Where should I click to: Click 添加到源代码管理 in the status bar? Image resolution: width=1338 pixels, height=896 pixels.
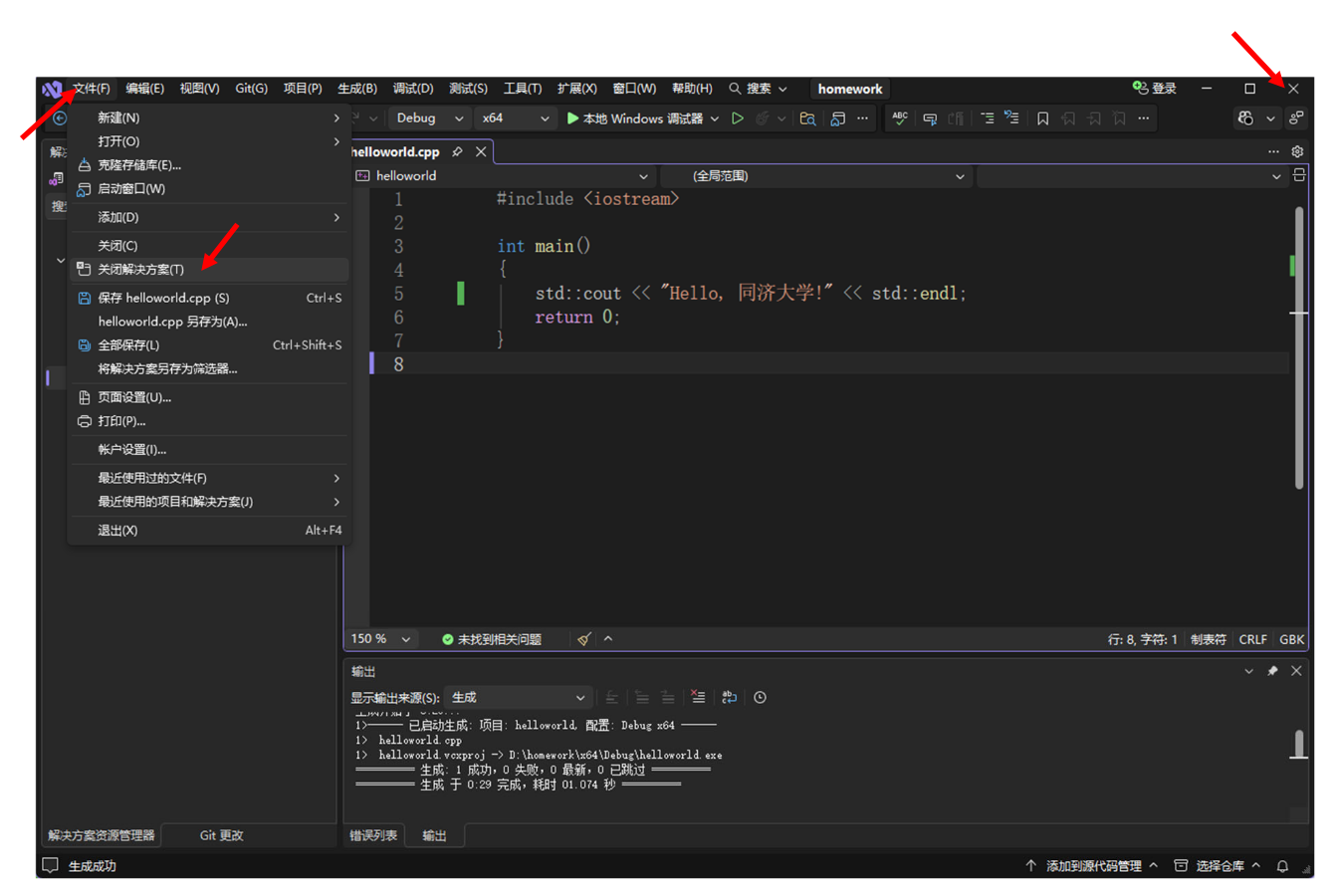(1092, 866)
